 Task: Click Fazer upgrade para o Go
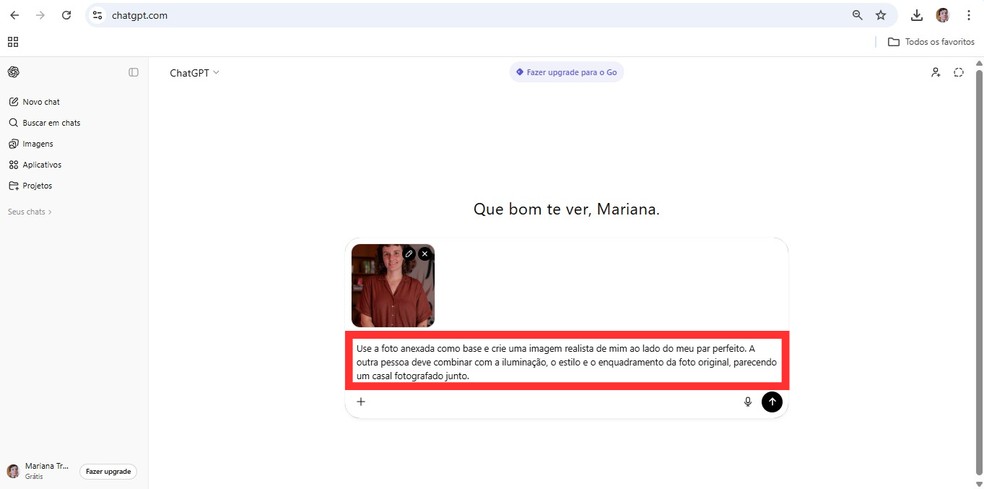(x=566, y=72)
